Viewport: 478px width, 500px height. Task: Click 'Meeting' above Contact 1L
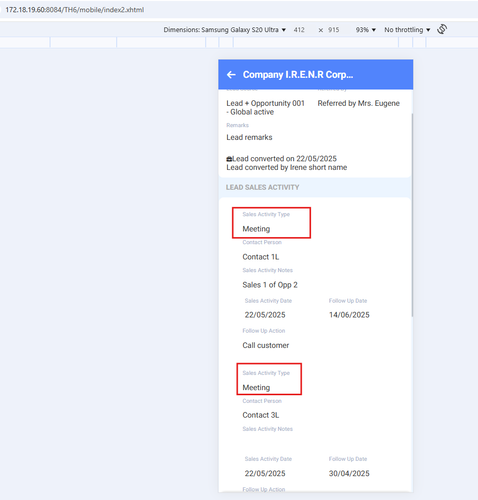(256, 229)
